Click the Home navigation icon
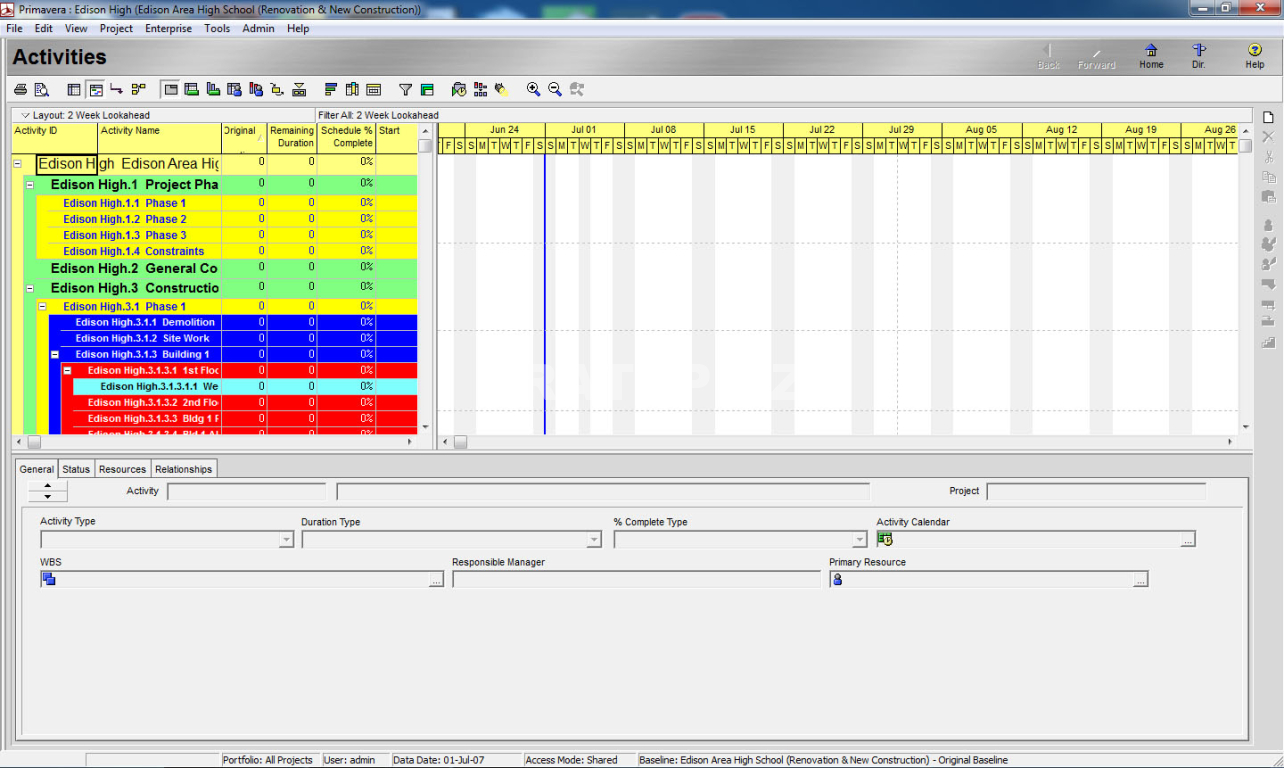1284x768 pixels. tap(1151, 56)
